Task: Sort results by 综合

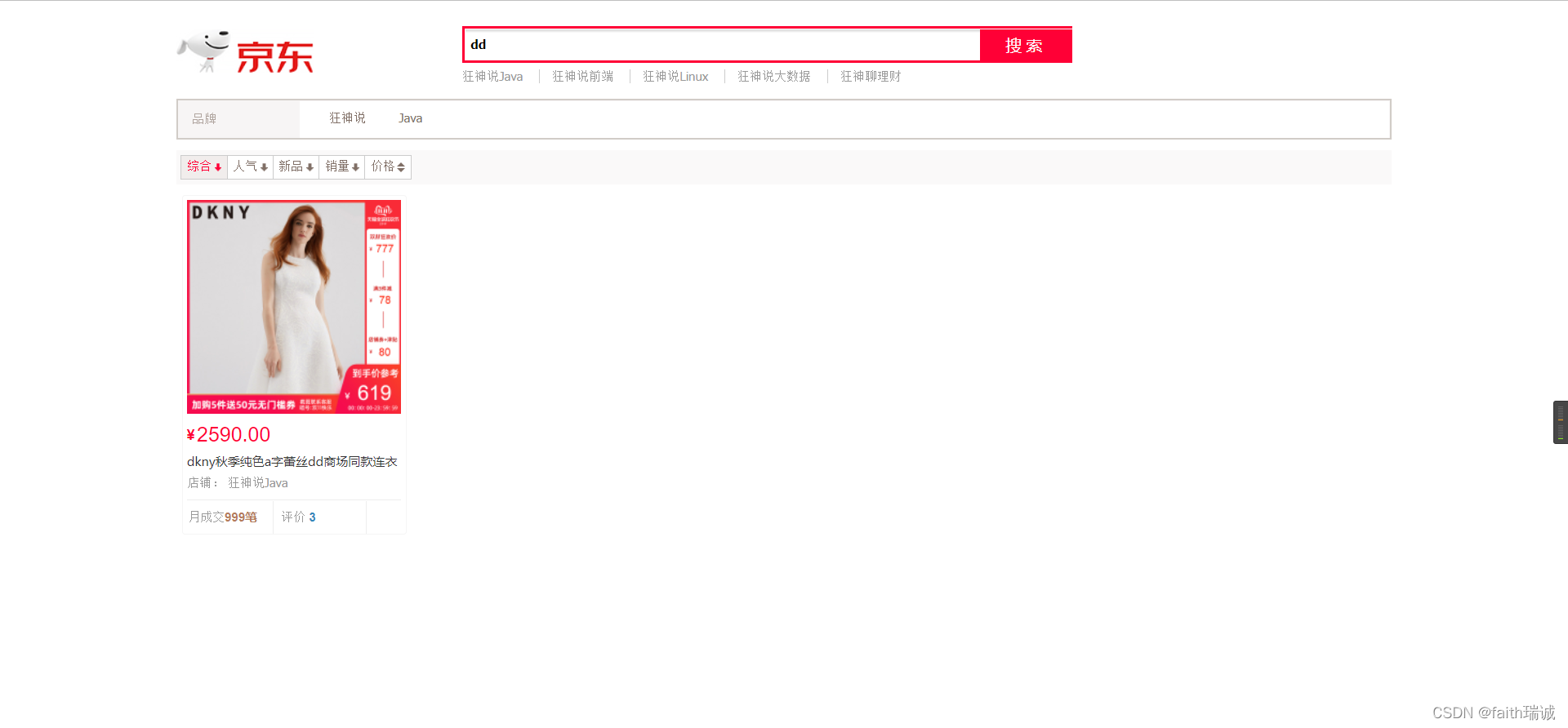Action: (x=204, y=166)
